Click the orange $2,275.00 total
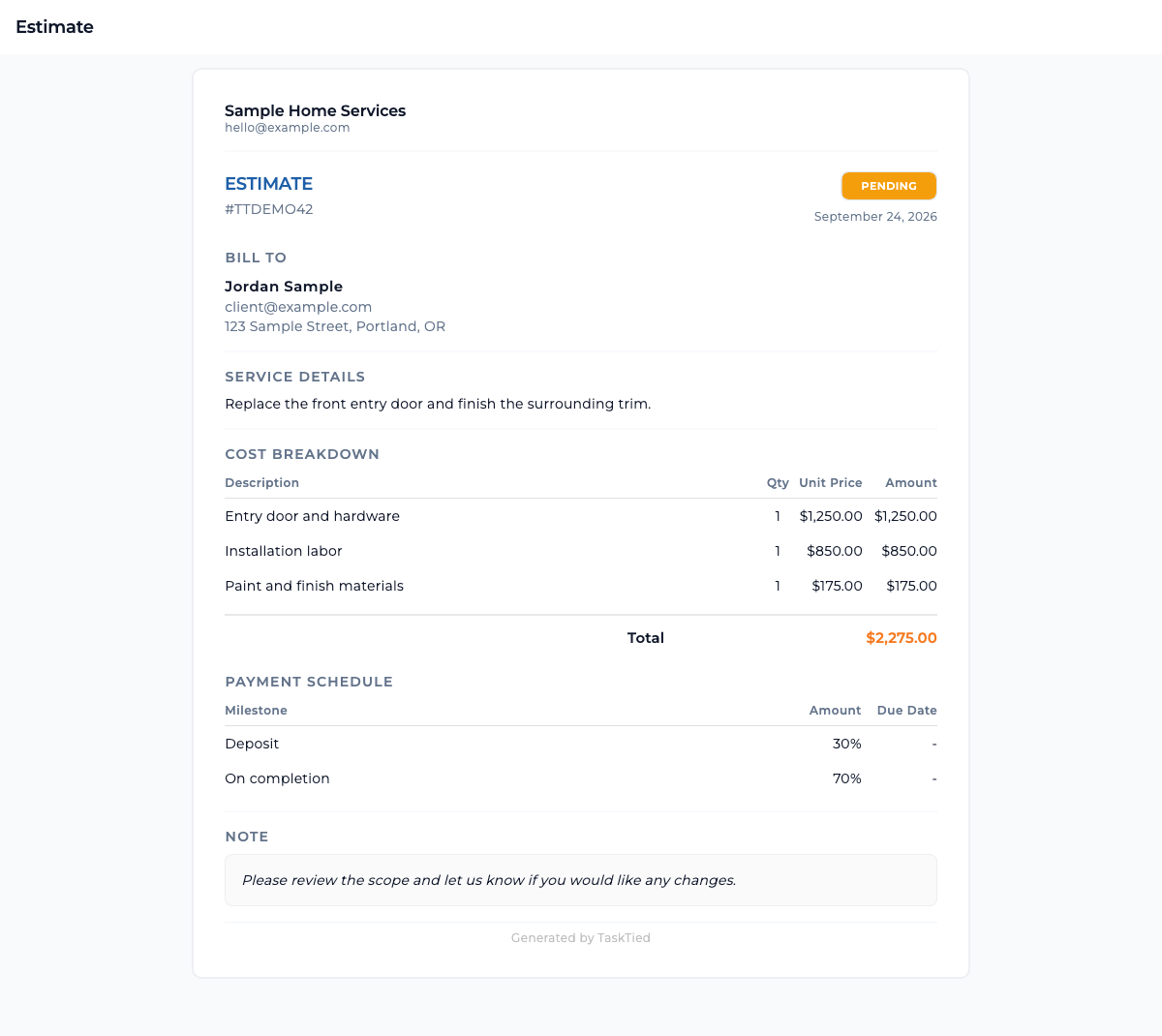1162x1036 pixels. (x=902, y=638)
